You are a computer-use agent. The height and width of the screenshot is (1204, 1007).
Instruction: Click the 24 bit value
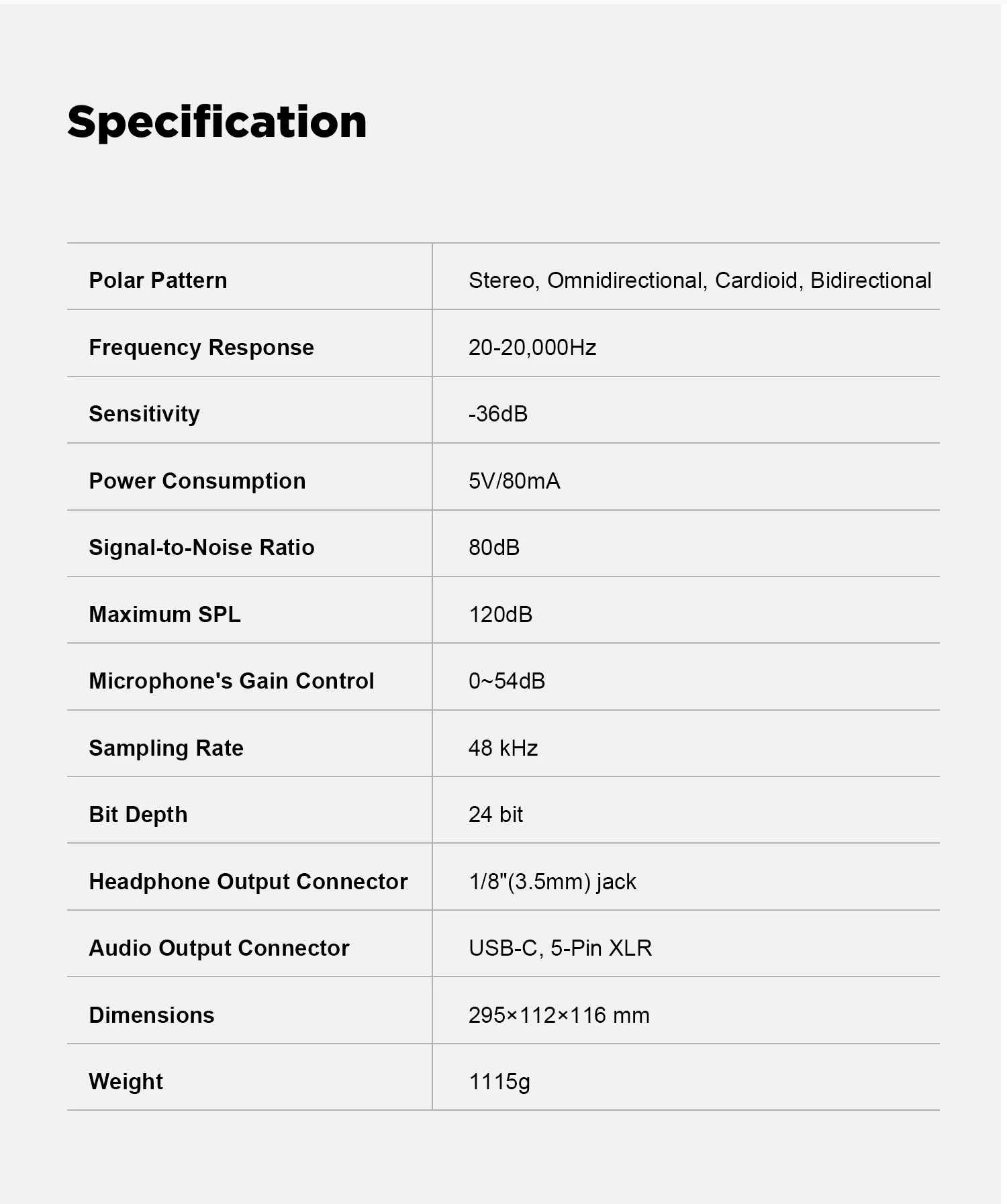495,814
